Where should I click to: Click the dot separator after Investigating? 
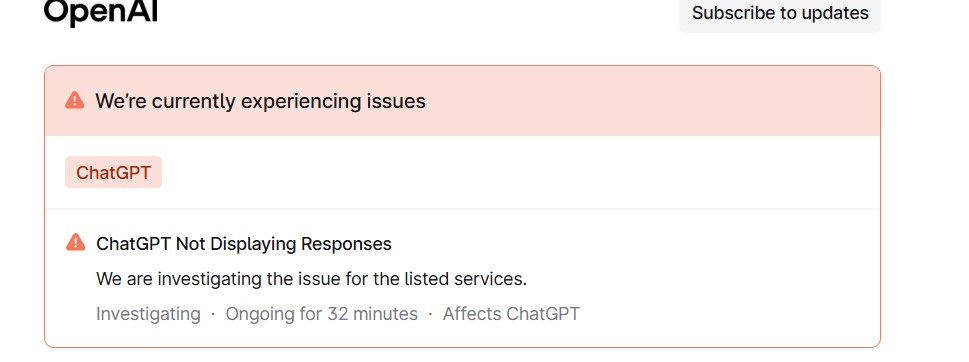tap(213, 314)
